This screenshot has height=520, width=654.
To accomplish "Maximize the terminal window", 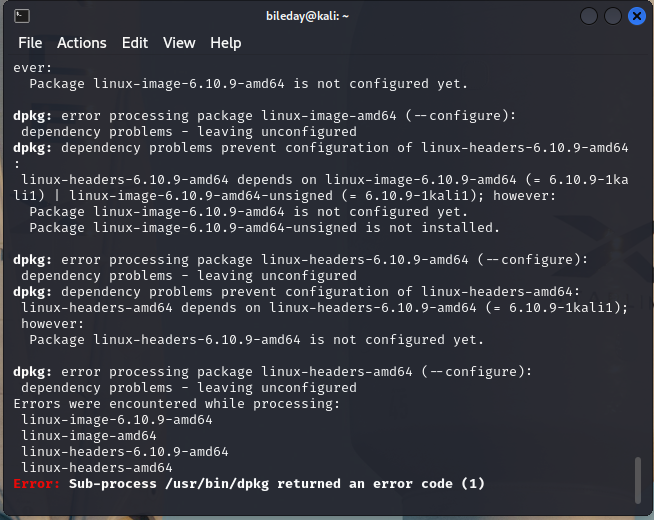I will click(612, 16).
